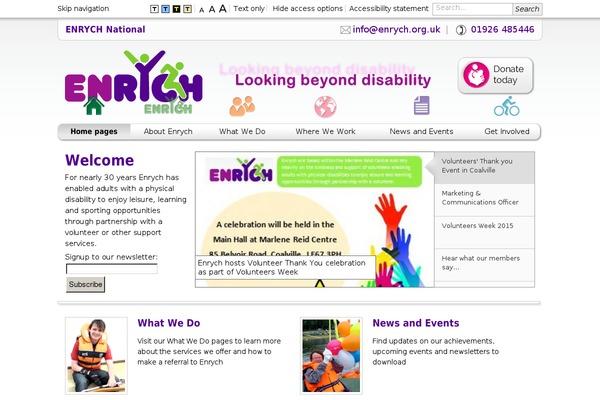Select Volunteers Week 2015 tab

[484, 232]
